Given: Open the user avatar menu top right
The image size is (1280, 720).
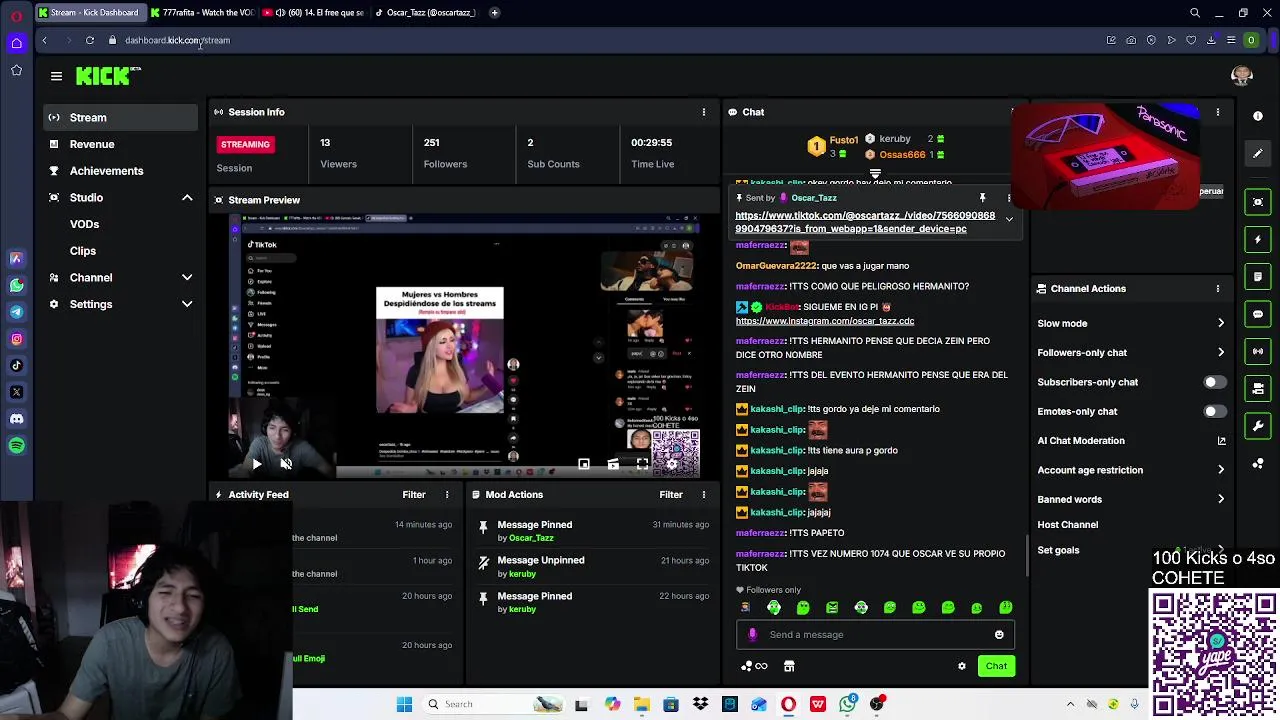Looking at the screenshot, I should pyautogui.click(x=1242, y=76).
